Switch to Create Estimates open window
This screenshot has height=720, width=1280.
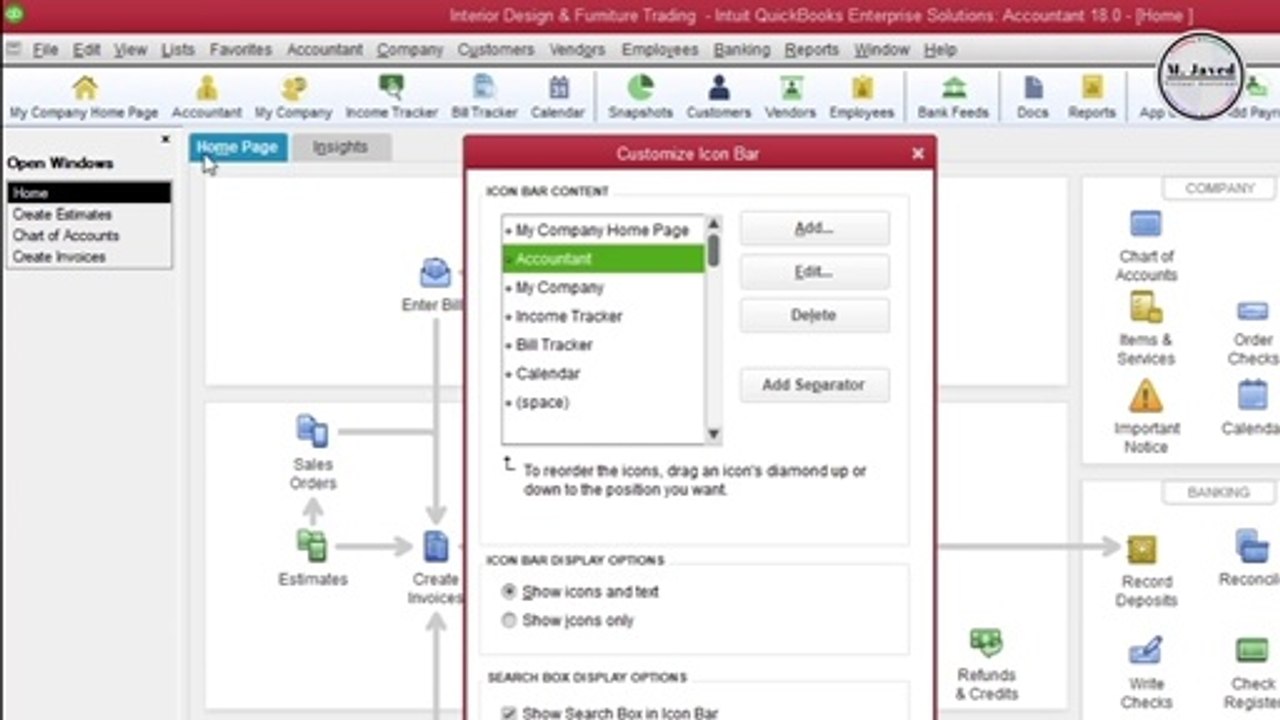tap(89, 214)
